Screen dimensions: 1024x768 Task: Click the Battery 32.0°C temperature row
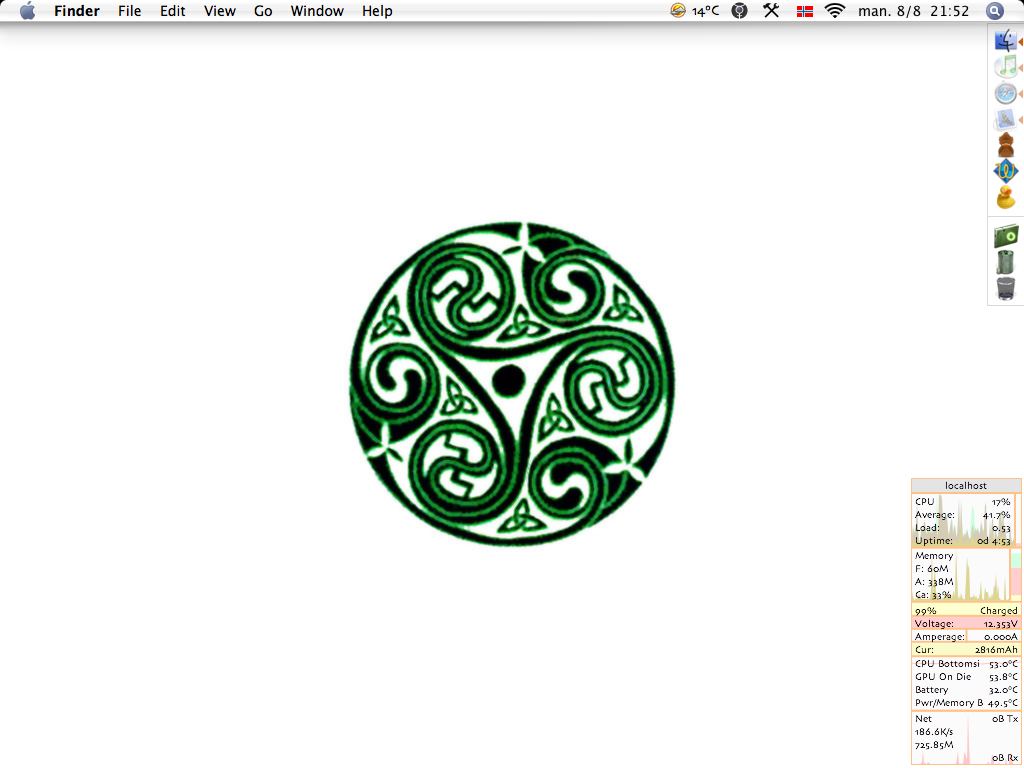966,690
